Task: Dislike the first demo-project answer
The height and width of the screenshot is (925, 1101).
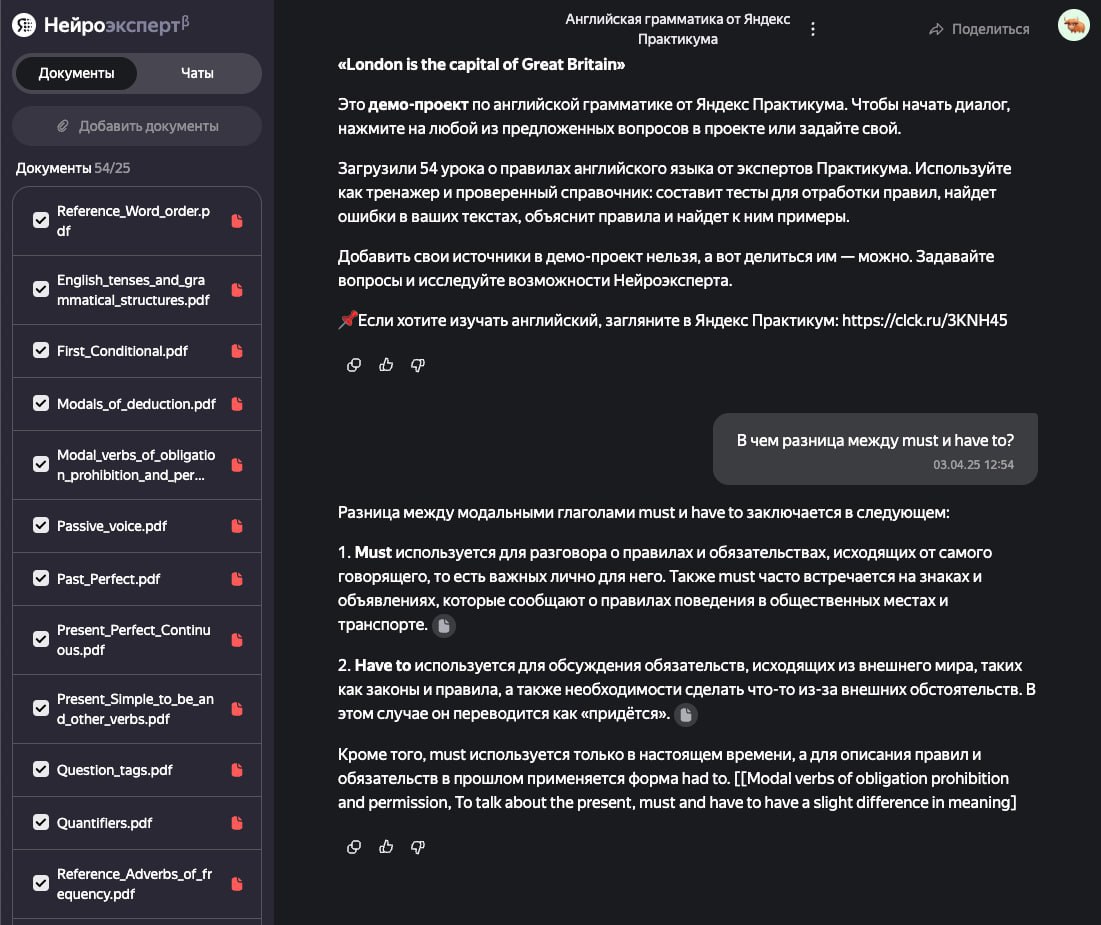Action: coord(418,365)
